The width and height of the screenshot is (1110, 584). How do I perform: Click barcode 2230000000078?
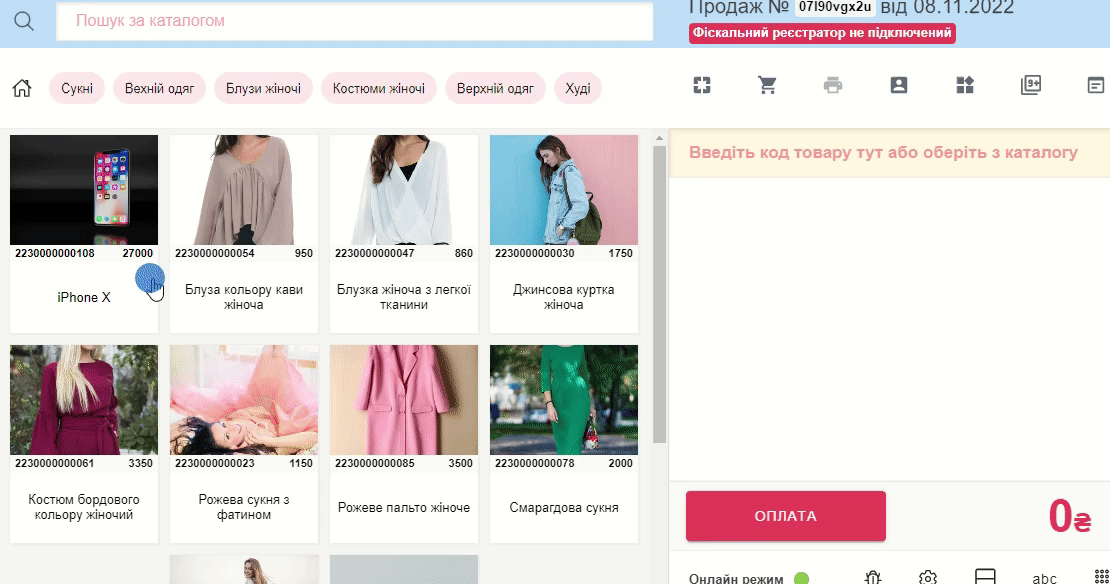coord(534,464)
